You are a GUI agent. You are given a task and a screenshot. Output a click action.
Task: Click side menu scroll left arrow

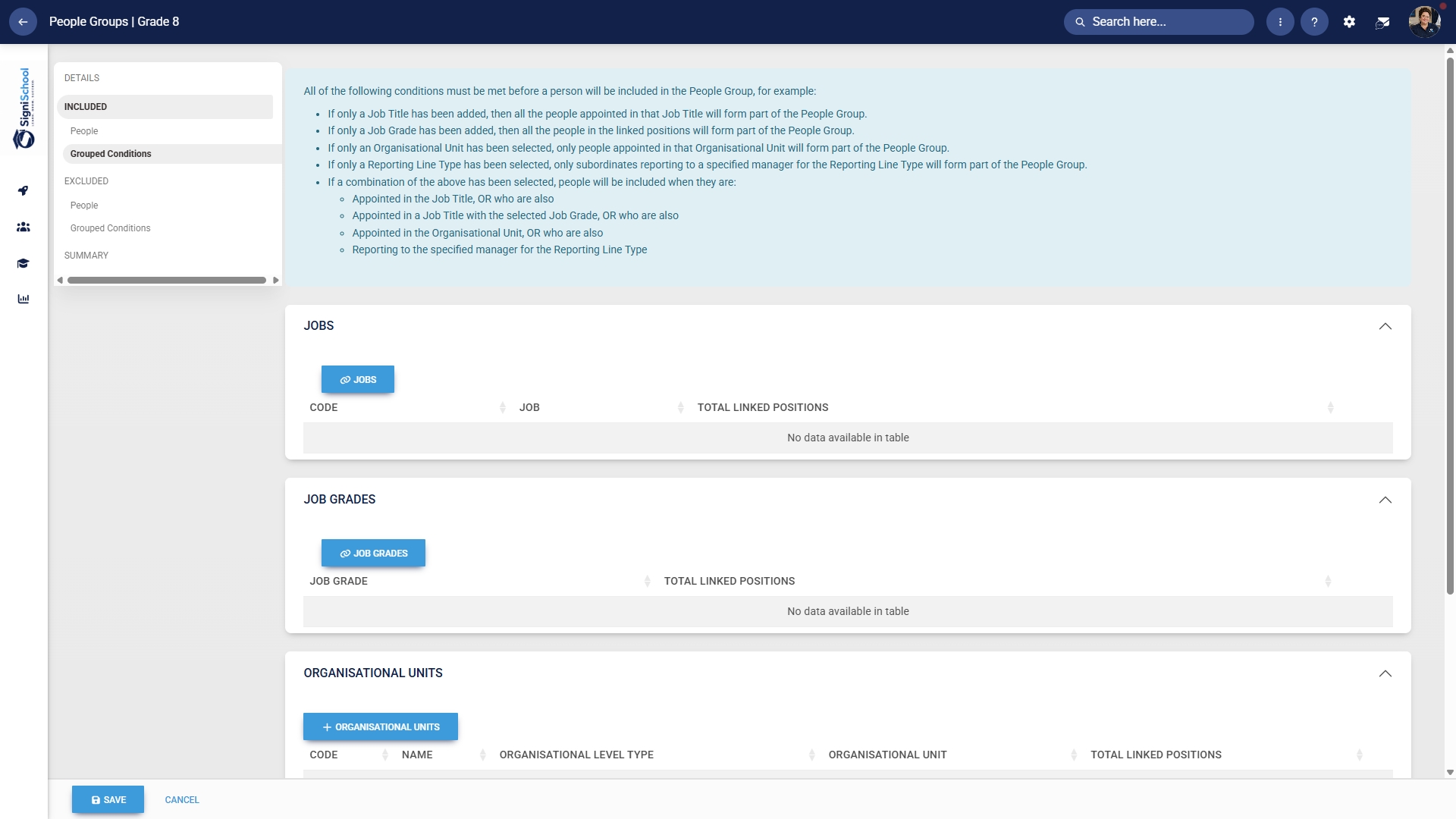click(60, 281)
